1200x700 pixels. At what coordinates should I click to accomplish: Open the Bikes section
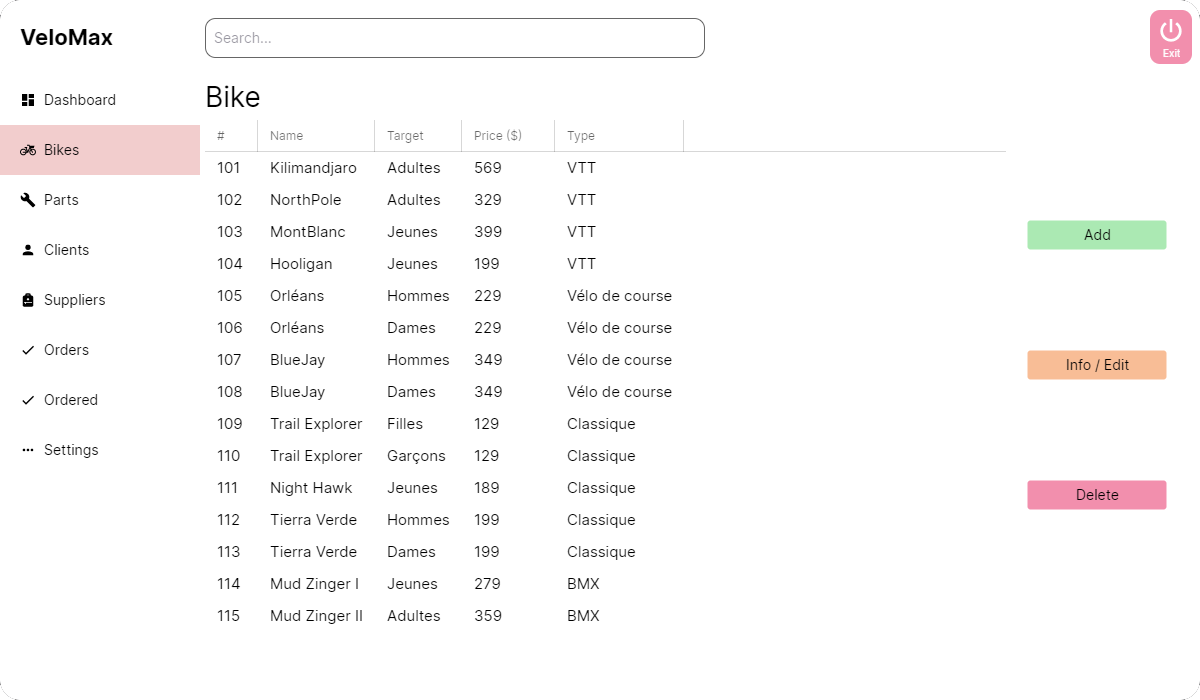pyautogui.click(x=62, y=150)
